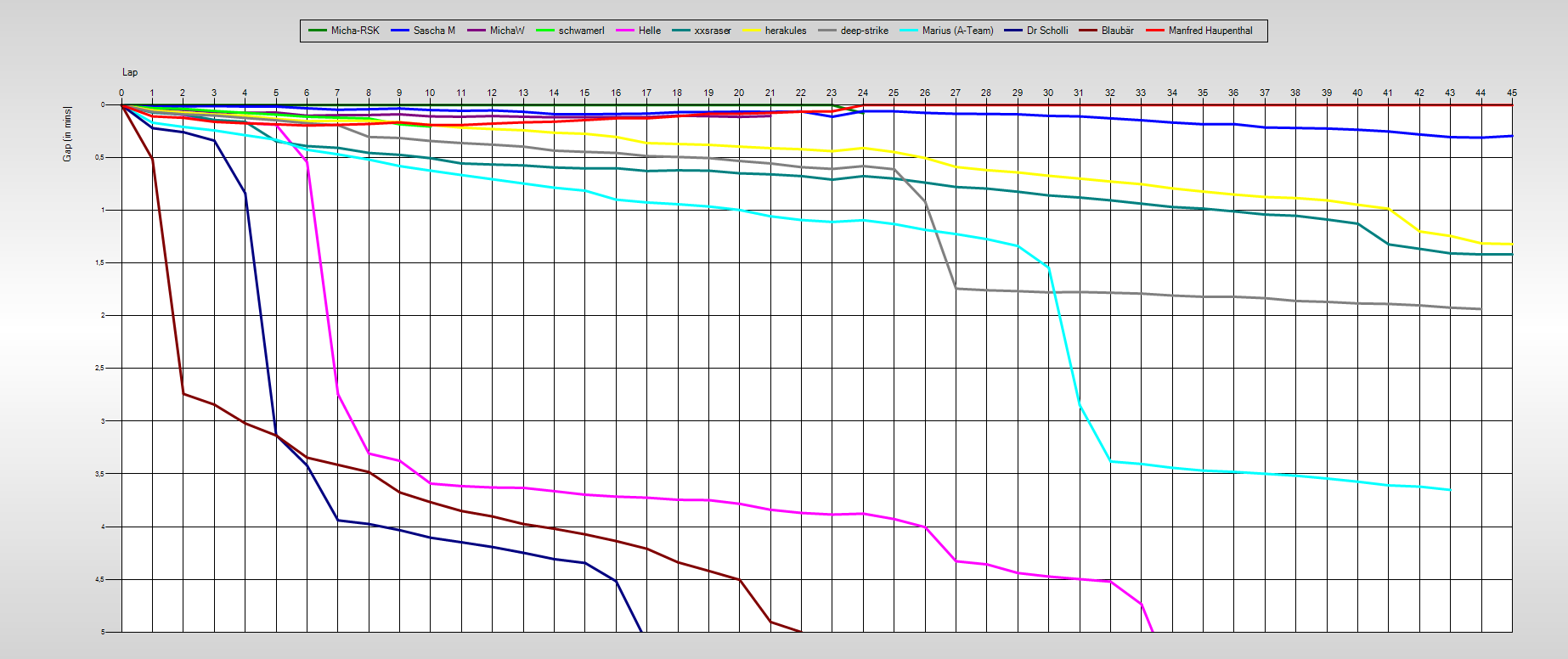Click lap number 30 on x-axis
This screenshot has width=1568, height=659.
pyautogui.click(x=1048, y=93)
